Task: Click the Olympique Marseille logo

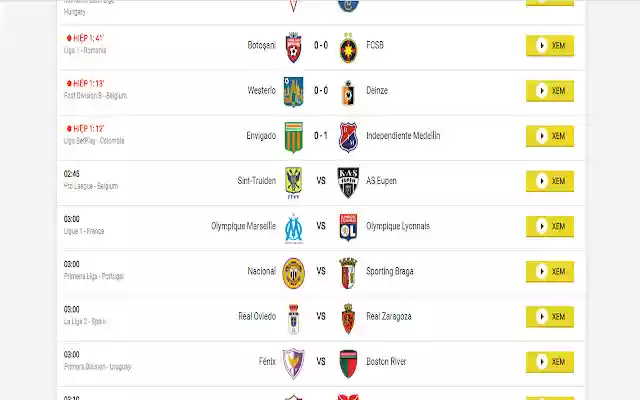Action: [293, 226]
